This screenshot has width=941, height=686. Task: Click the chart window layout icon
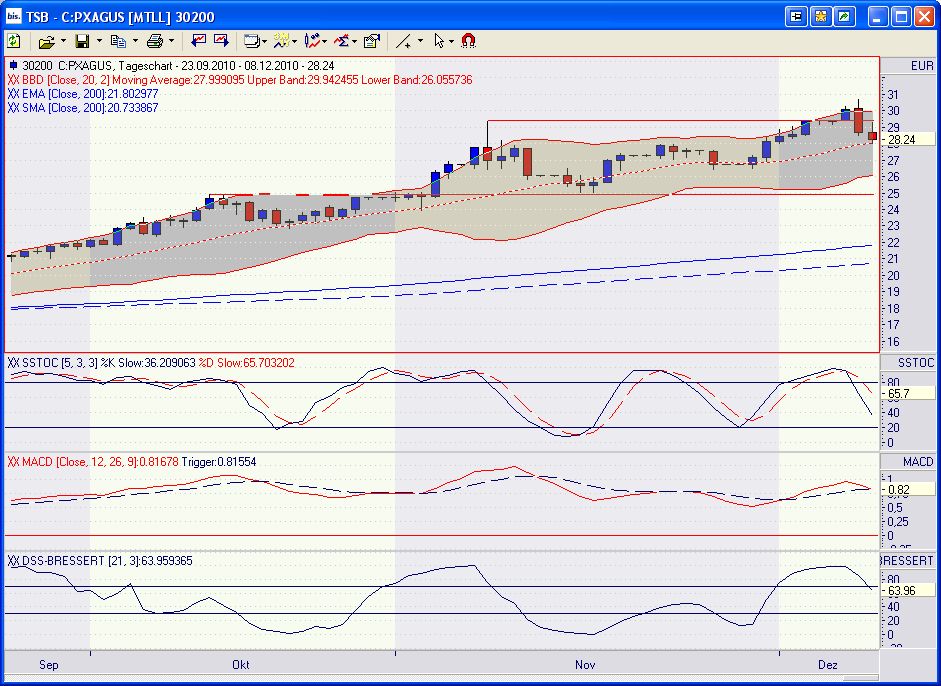click(x=252, y=41)
